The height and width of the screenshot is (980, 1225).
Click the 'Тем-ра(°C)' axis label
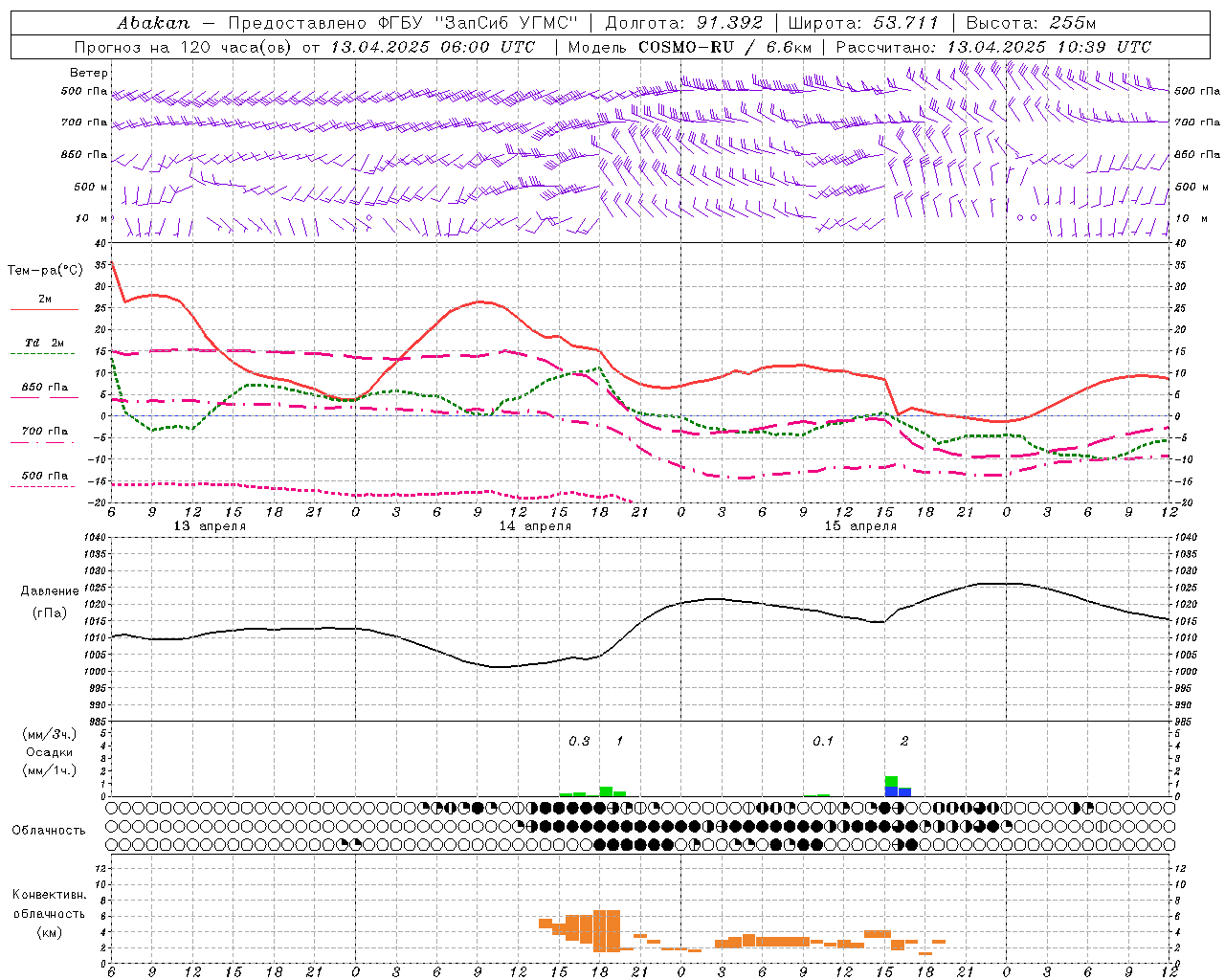[45, 271]
